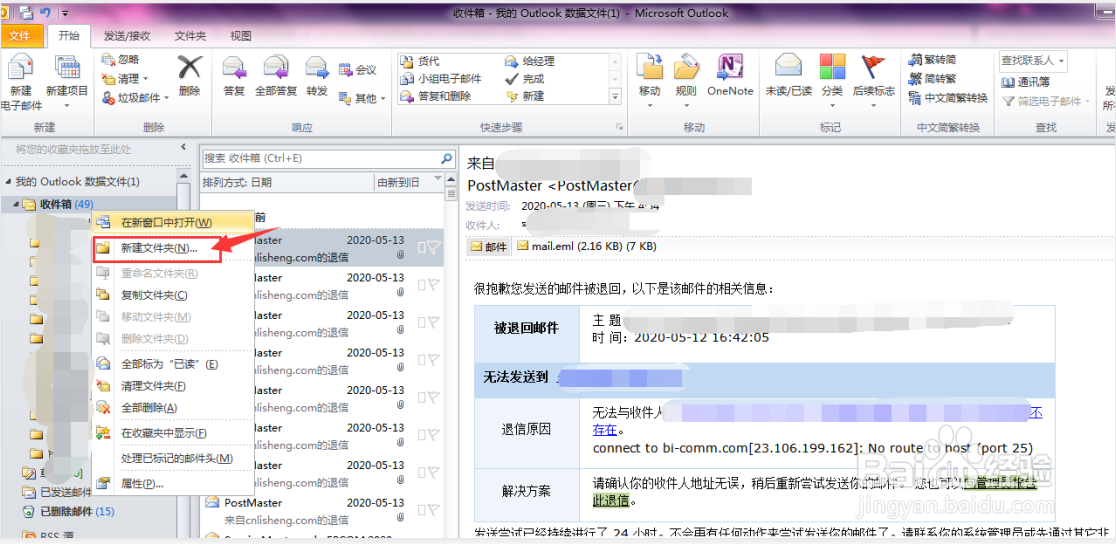Click the Find Contact (查找联系人) field
This screenshot has height=544, width=1116.
[1034, 61]
